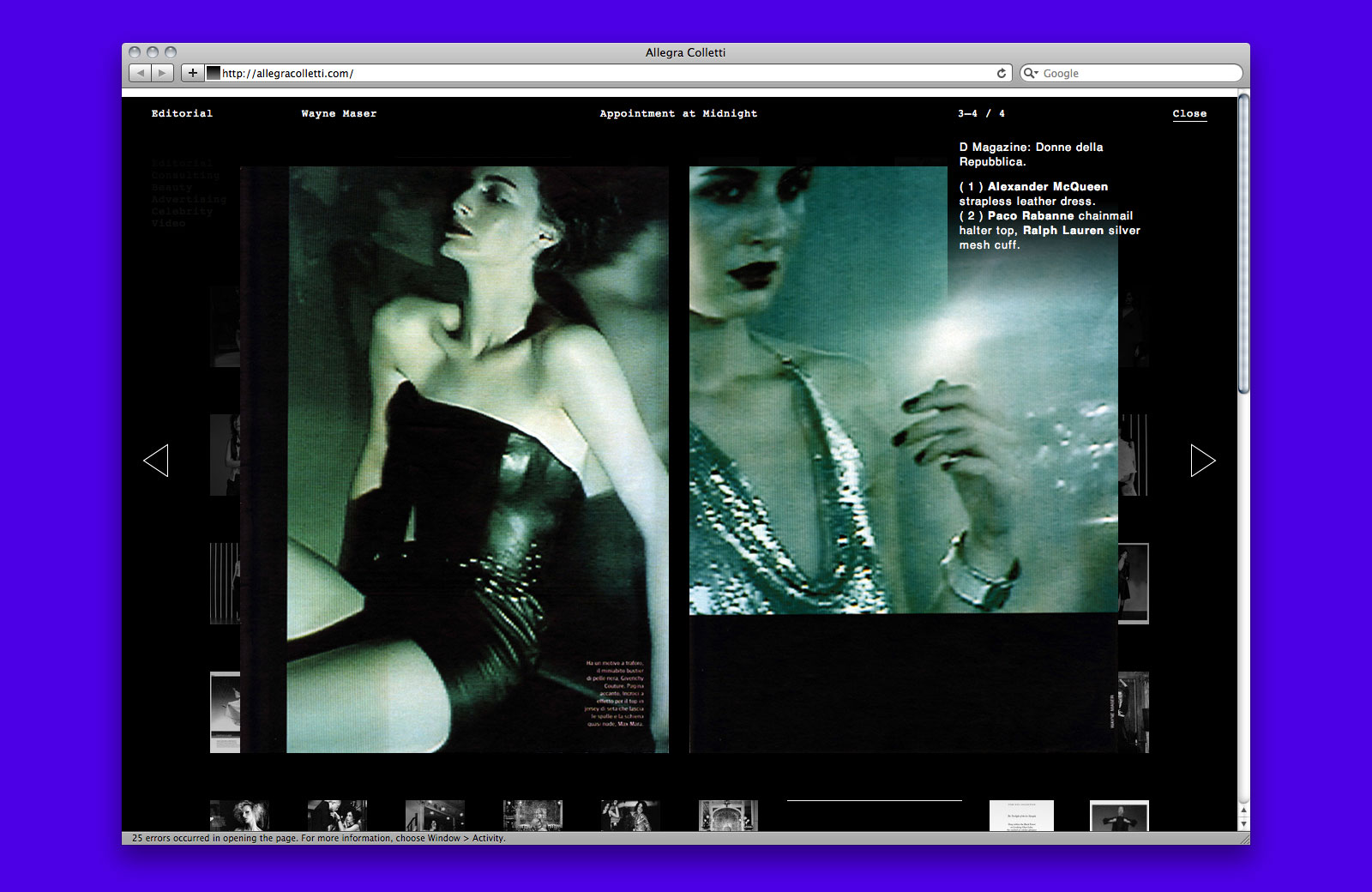Open the search magnifier dropdown
This screenshot has width=1372, height=892.
tap(1031, 74)
